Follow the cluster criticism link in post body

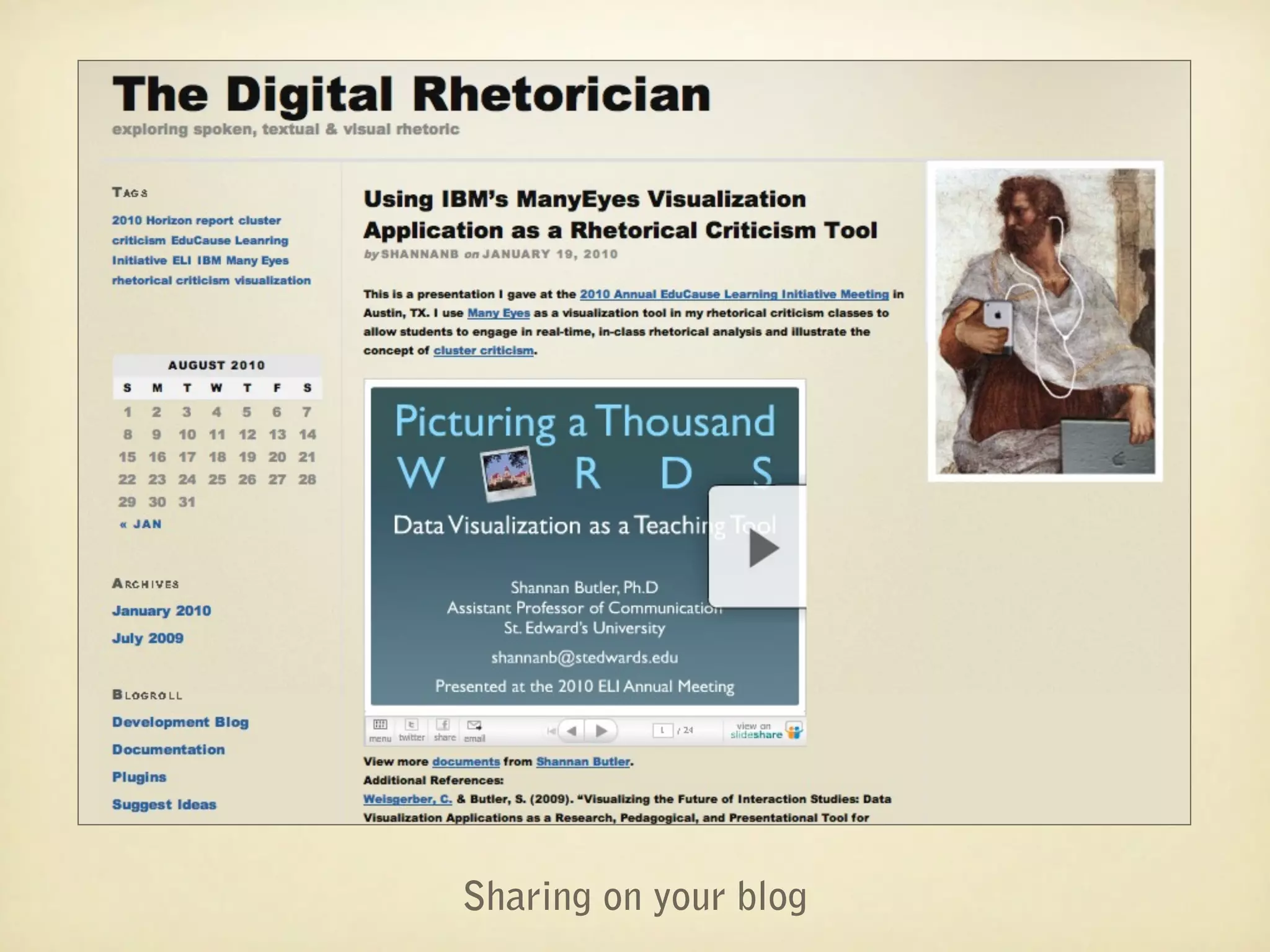[x=484, y=350]
